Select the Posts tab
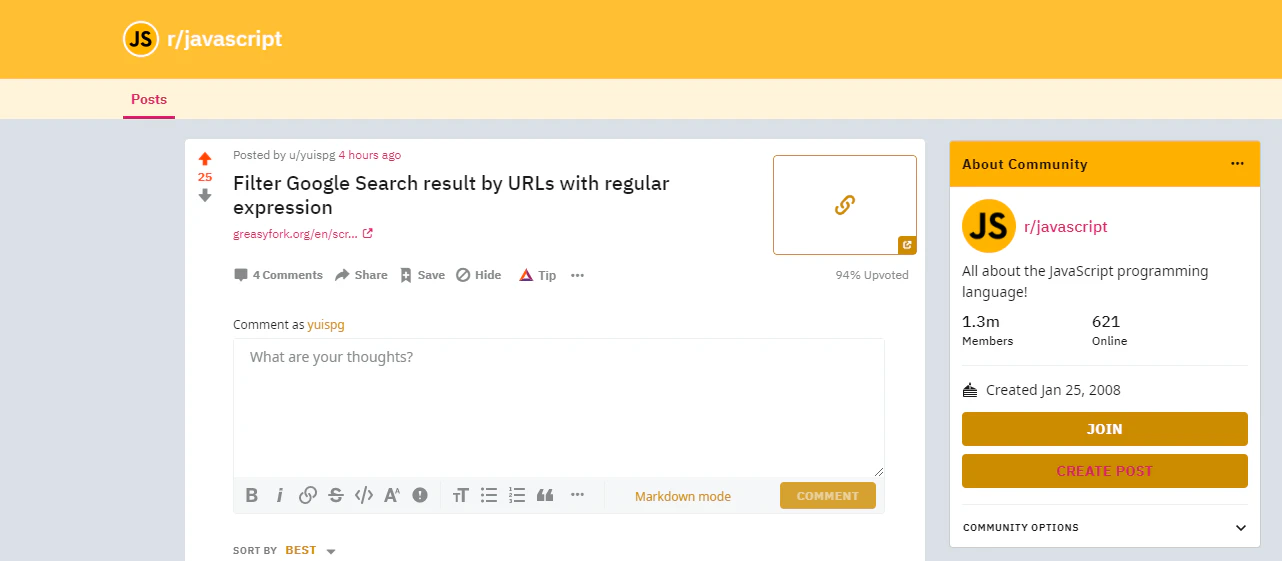This screenshot has height=561, width=1282. 149,99
